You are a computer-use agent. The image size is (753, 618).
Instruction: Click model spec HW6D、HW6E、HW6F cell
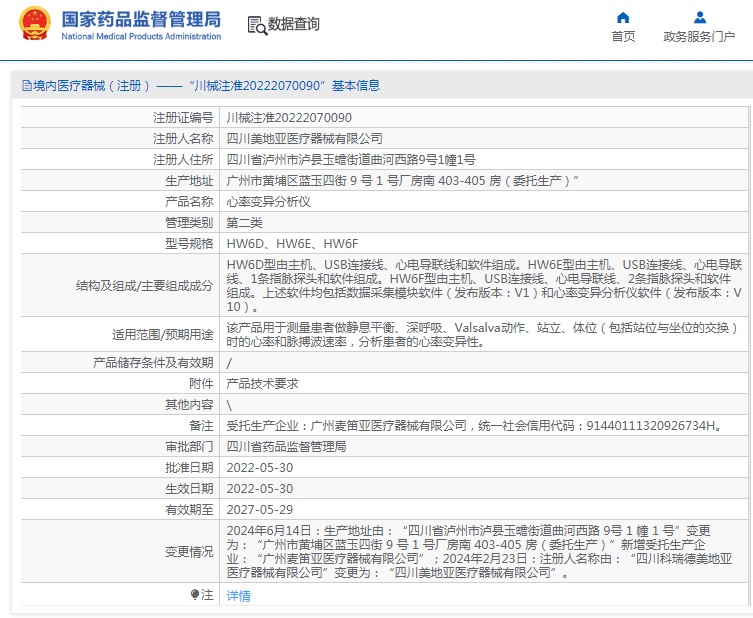click(x=292, y=243)
